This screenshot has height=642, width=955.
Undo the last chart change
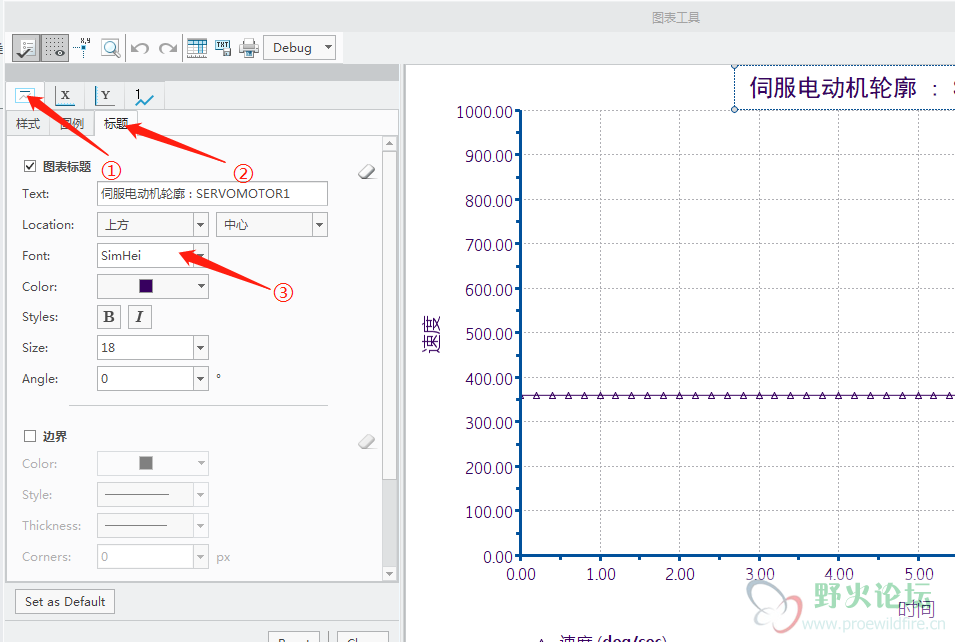point(140,48)
